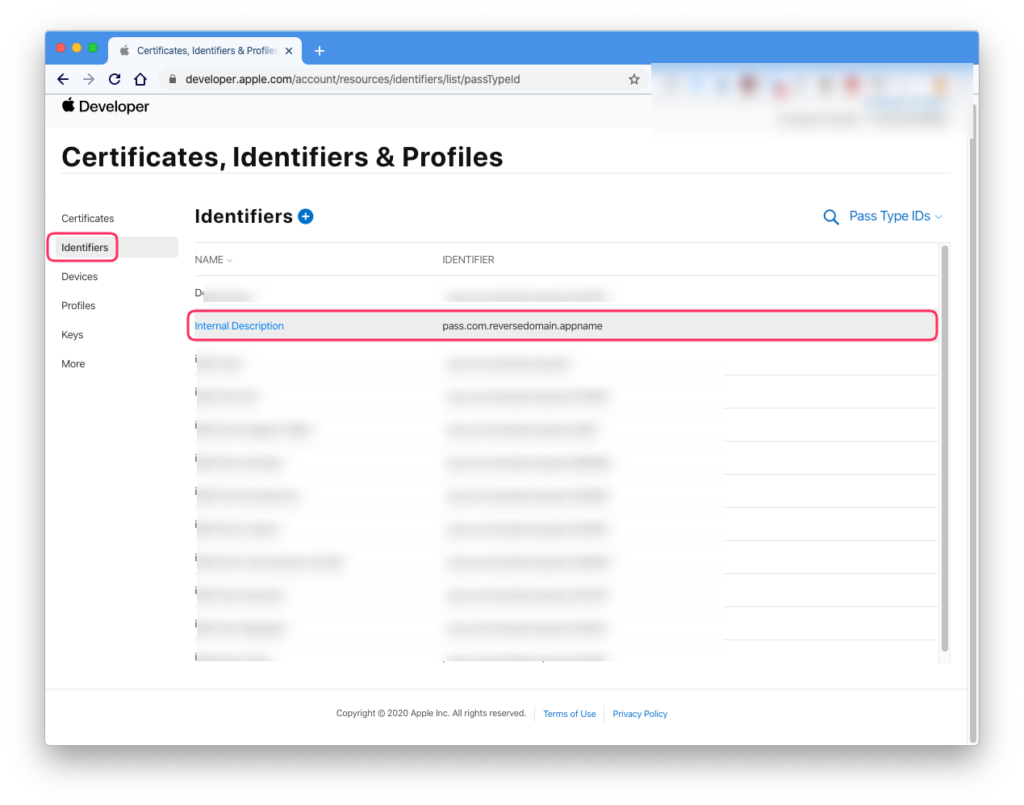Open Devices in the sidebar
1024x805 pixels.
(x=80, y=276)
